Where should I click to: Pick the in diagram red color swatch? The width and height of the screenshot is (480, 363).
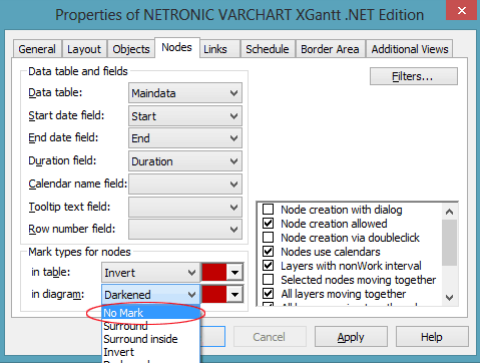coord(214,294)
